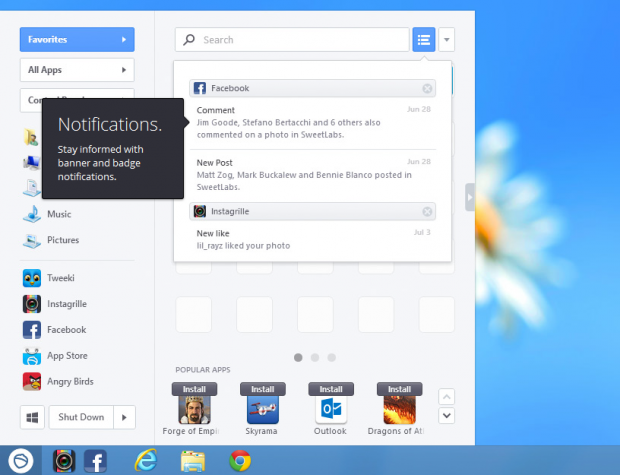Show previous popular apps with up arrow
The image size is (620, 475).
(x=446, y=397)
